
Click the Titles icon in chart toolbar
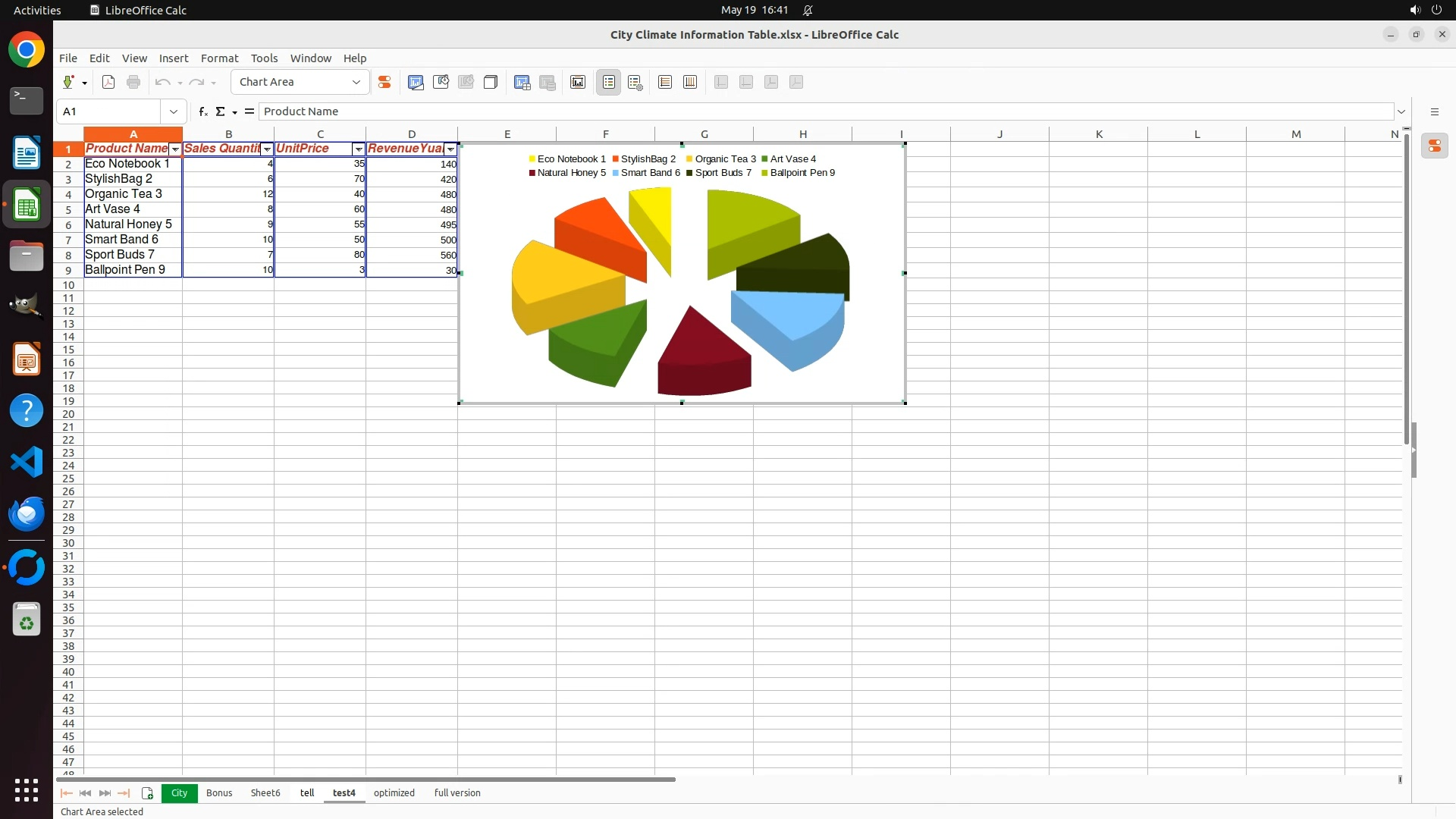pyautogui.click(x=578, y=82)
